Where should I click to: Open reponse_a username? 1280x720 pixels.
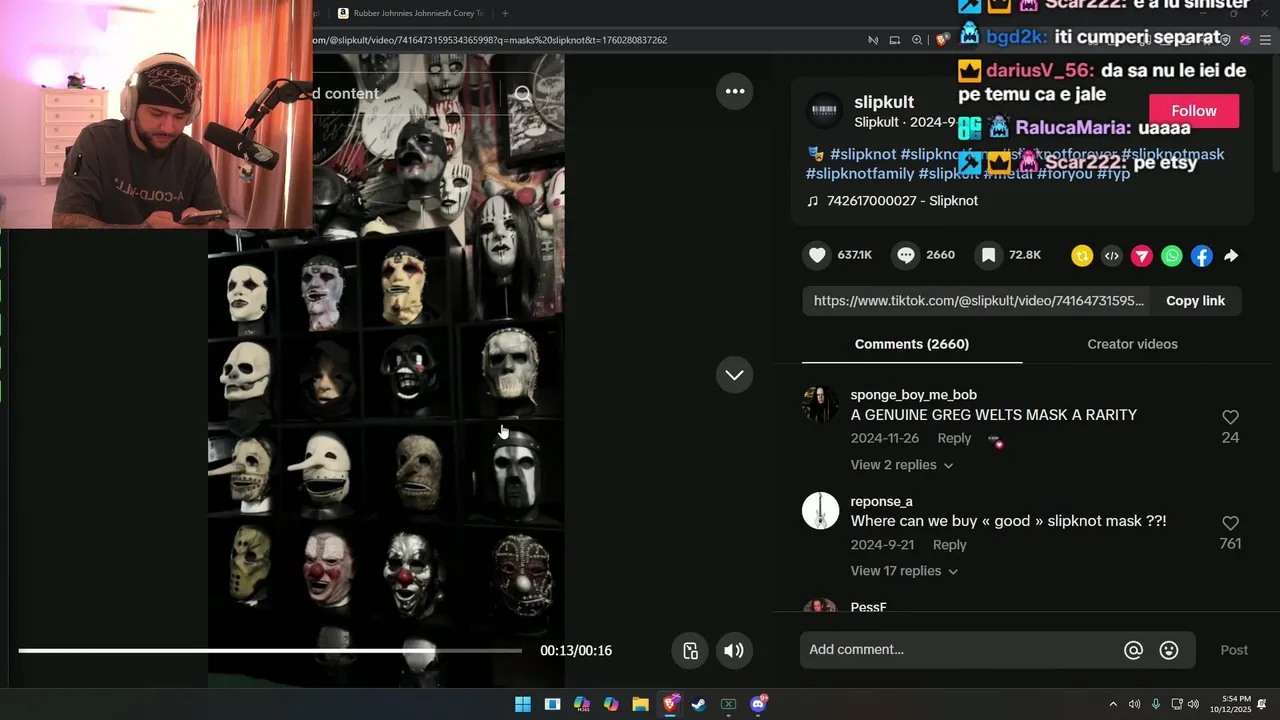[x=881, y=501]
